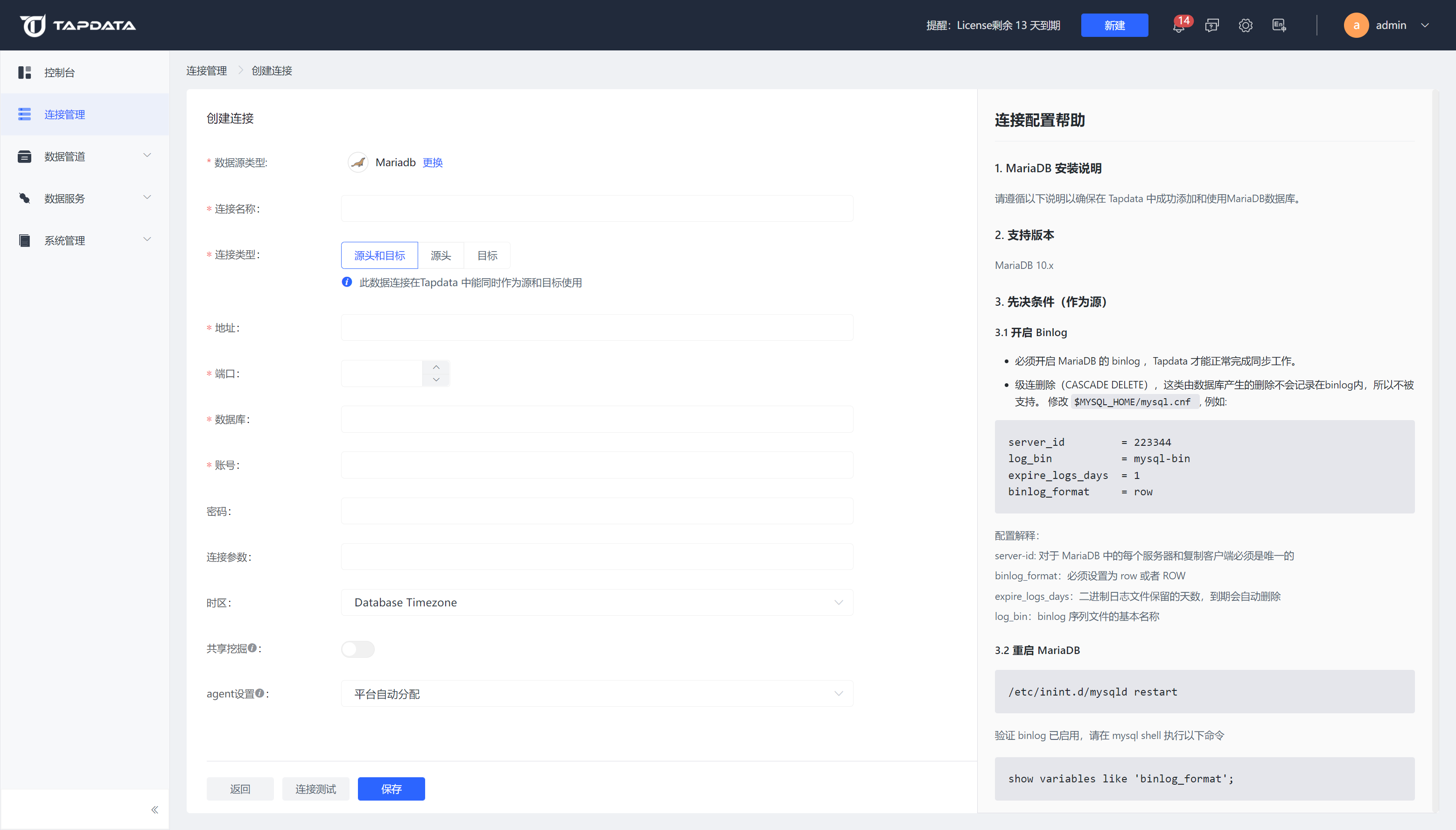The image size is (1456, 830).
Task: Open the settings gear icon
Action: click(x=1245, y=26)
